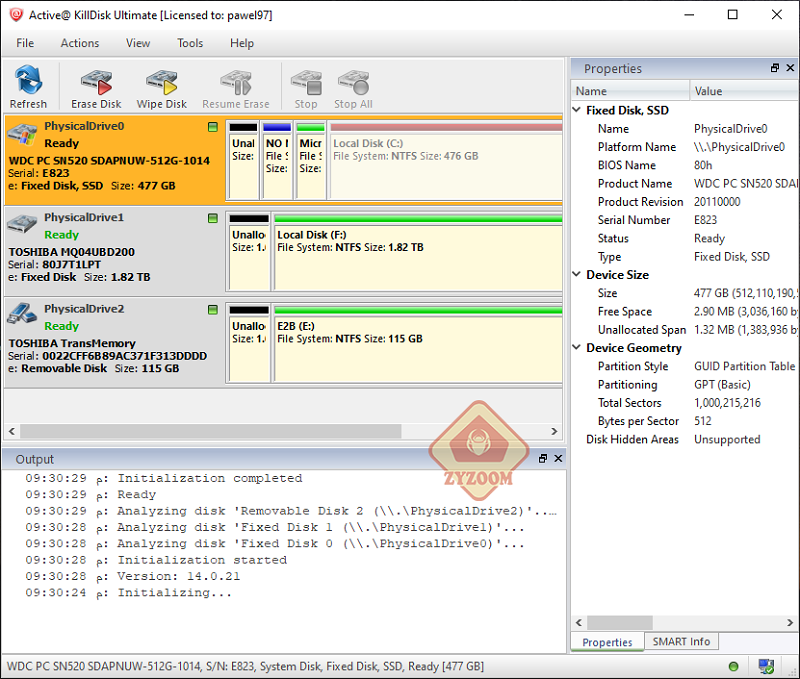
Task: Open the Tools menu
Action: [x=190, y=43]
